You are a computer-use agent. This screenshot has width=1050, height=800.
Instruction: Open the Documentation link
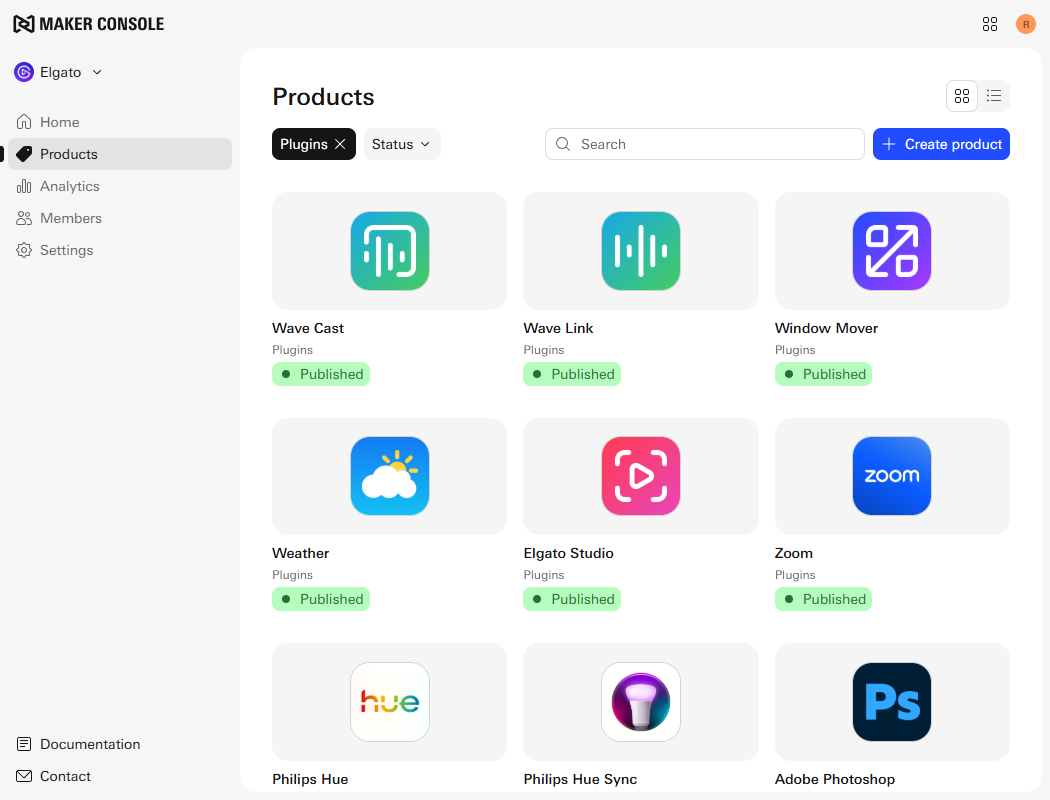point(89,744)
